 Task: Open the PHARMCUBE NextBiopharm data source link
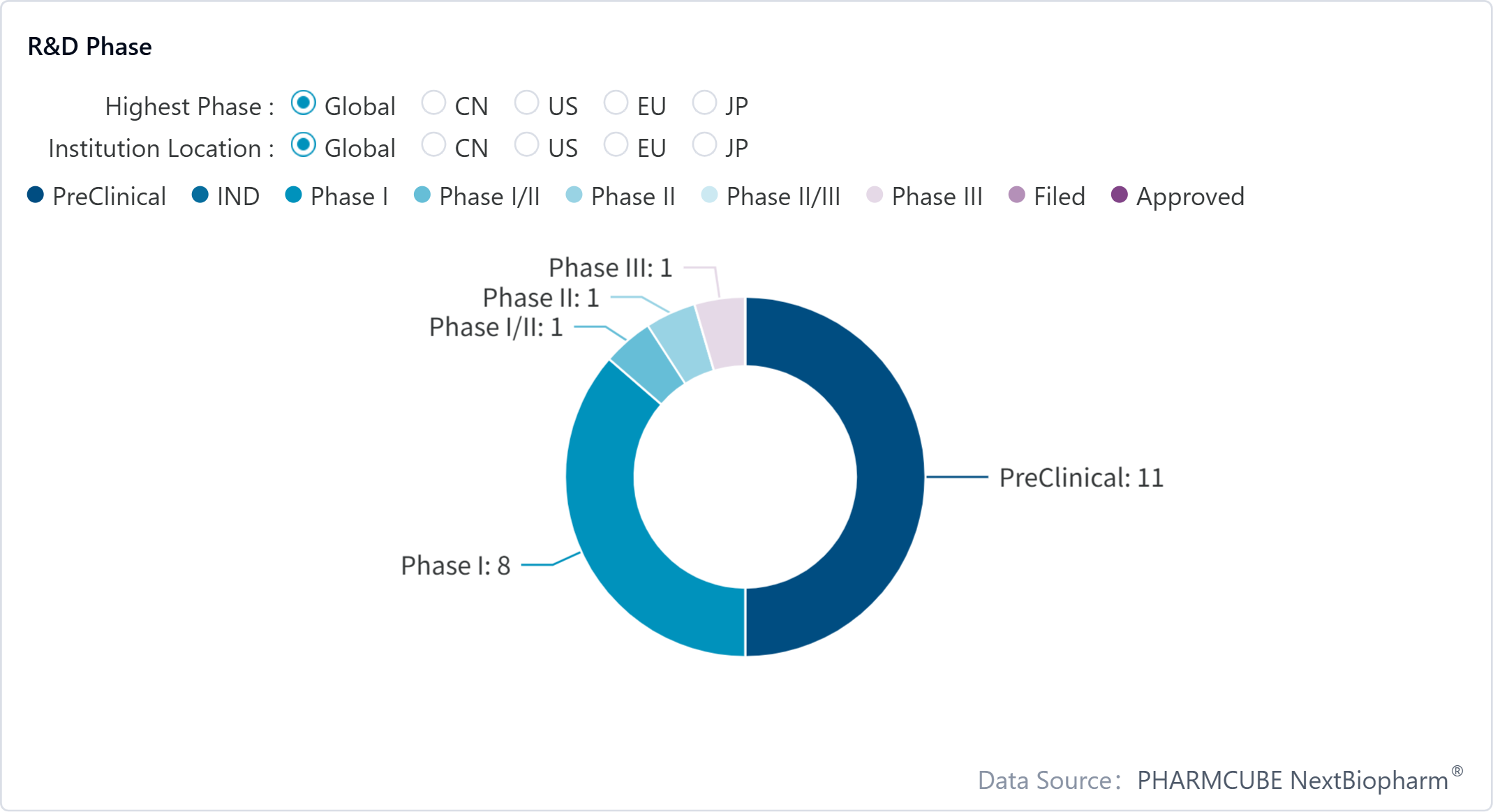point(1293,780)
